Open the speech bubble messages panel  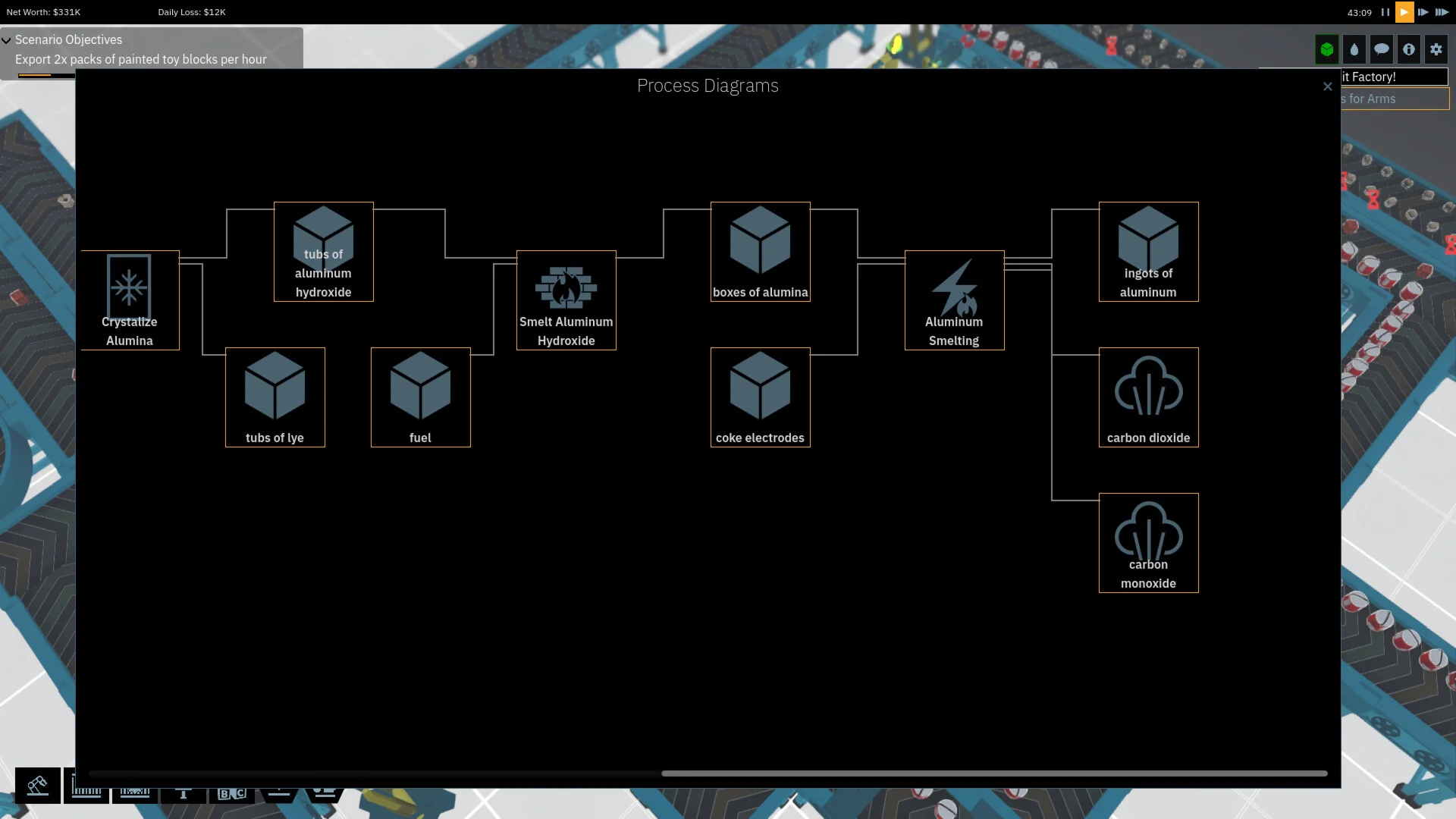[1381, 50]
